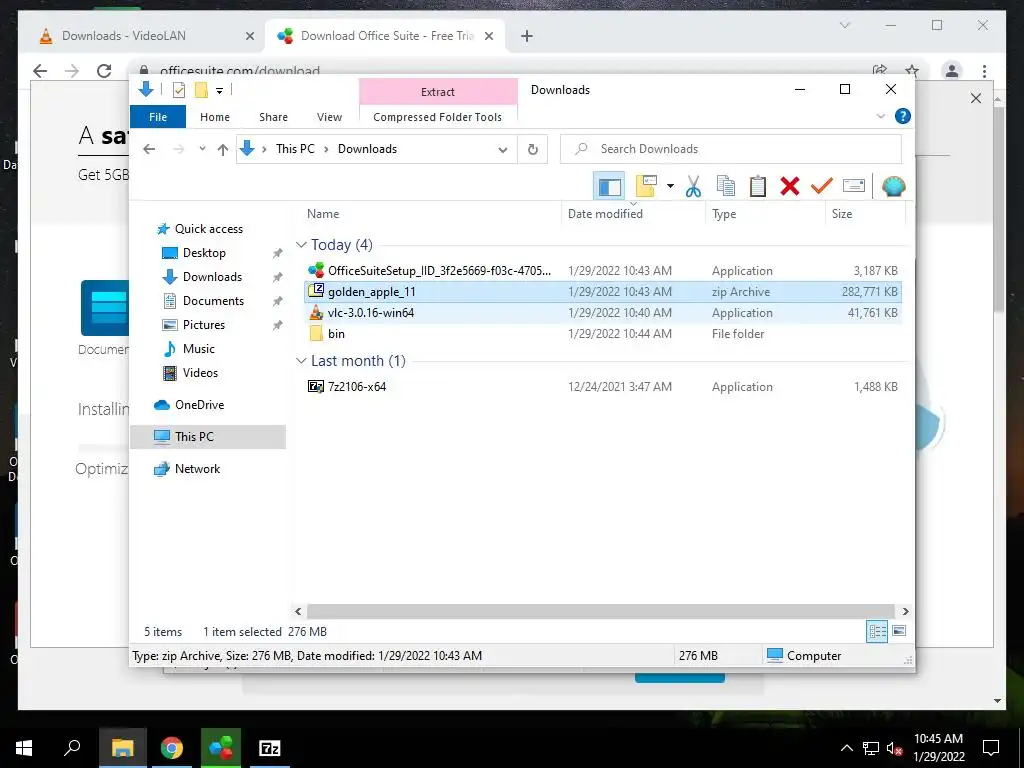Toggle the navigation pane toolbar button
Screen dimensions: 1024x768
point(609,187)
